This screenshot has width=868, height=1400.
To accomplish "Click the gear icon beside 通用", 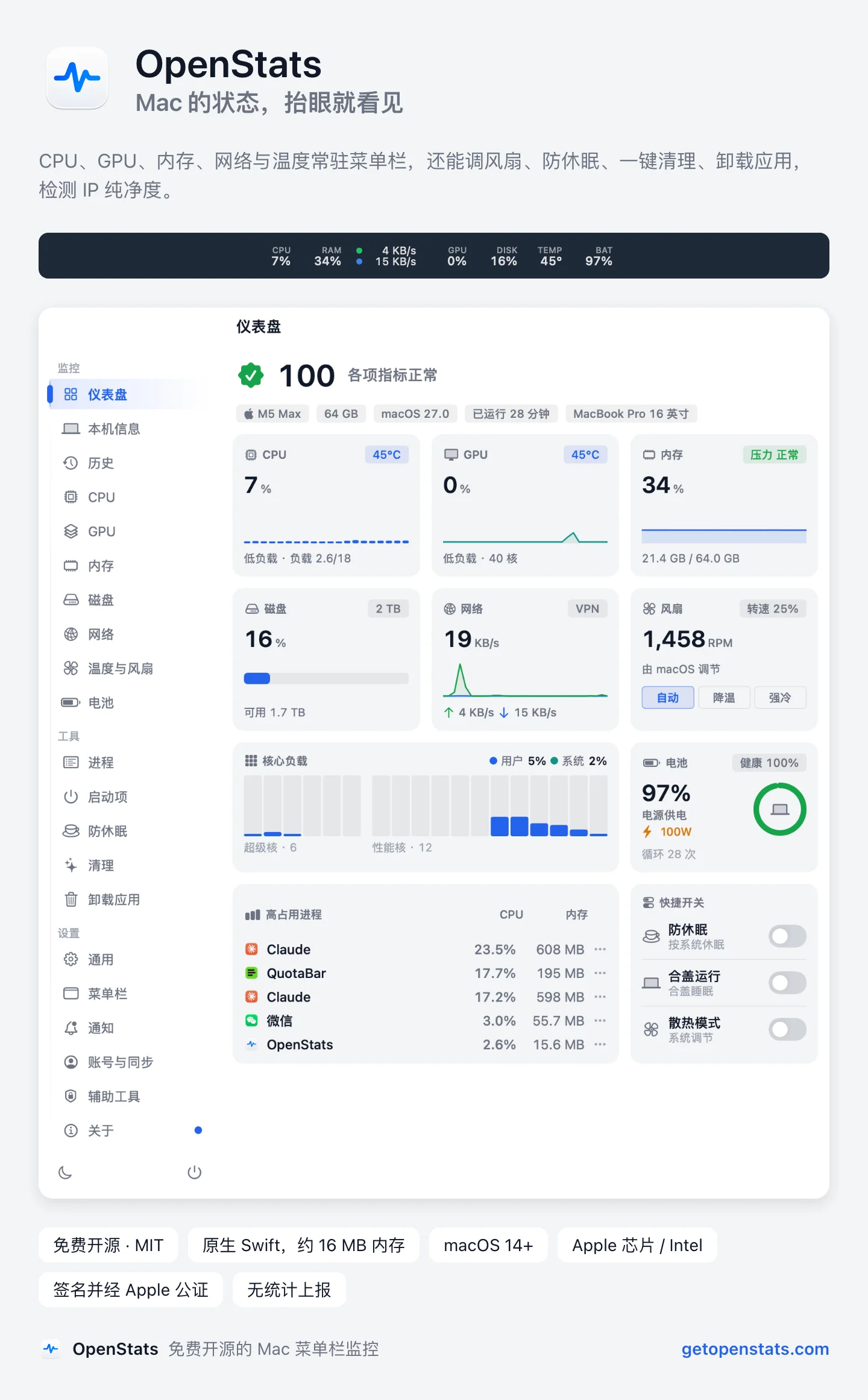I will click(x=71, y=959).
